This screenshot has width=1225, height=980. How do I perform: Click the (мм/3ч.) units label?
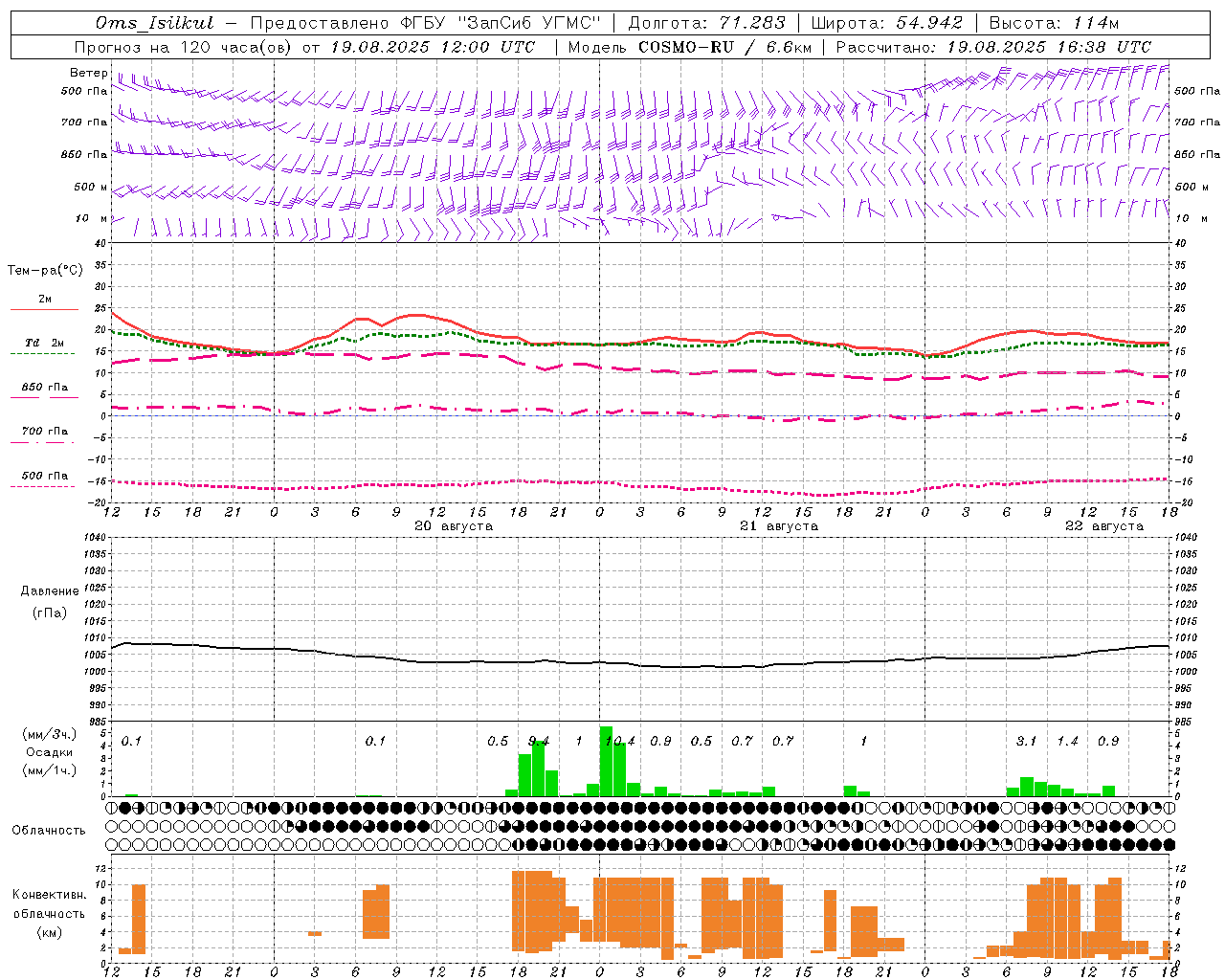click(49, 734)
